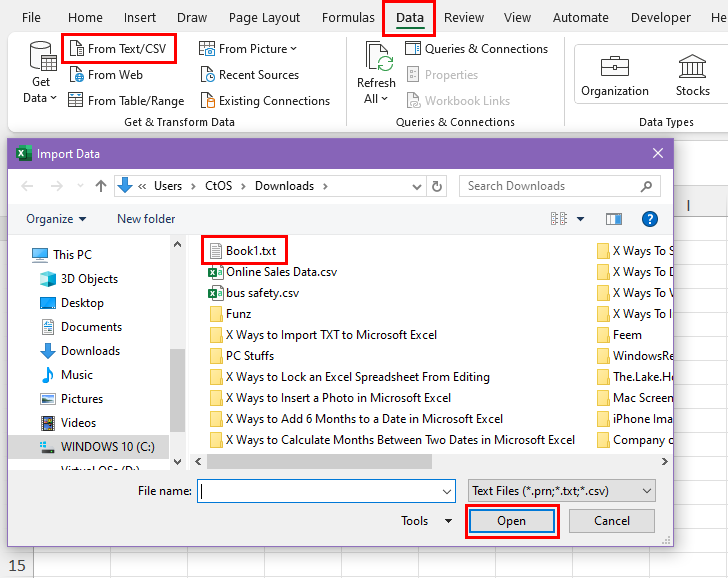Click file list scroll right arrow
Image resolution: width=728 pixels, height=578 pixels.
point(664,461)
